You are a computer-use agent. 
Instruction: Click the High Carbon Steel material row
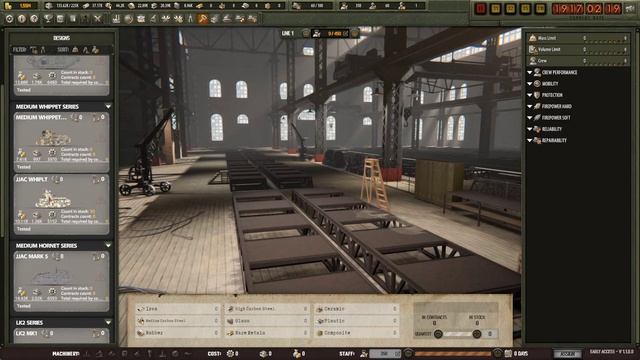click(x=268, y=309)
